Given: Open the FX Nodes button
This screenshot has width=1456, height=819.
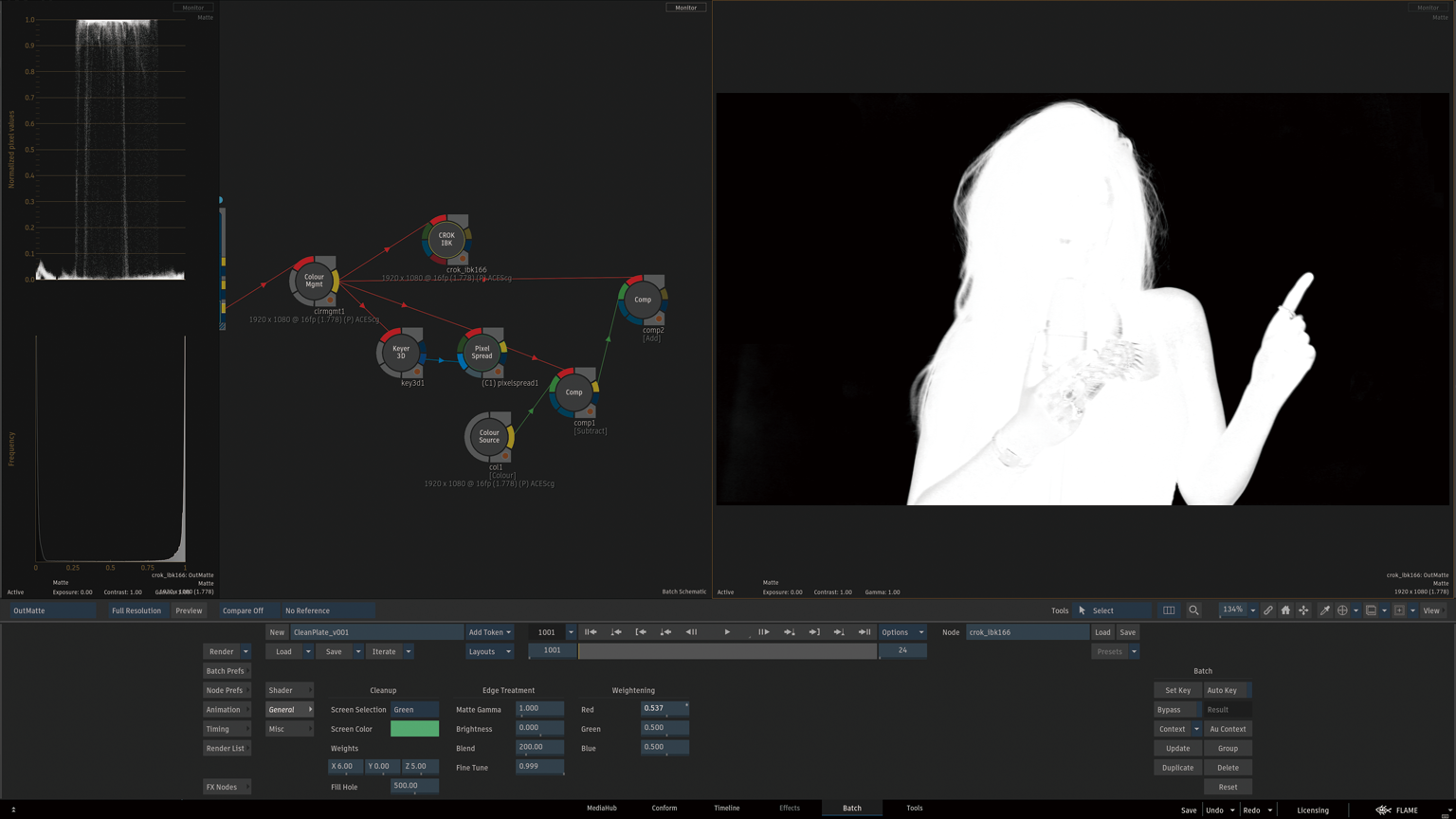Looking at the screenshot, I should [227, 787].
